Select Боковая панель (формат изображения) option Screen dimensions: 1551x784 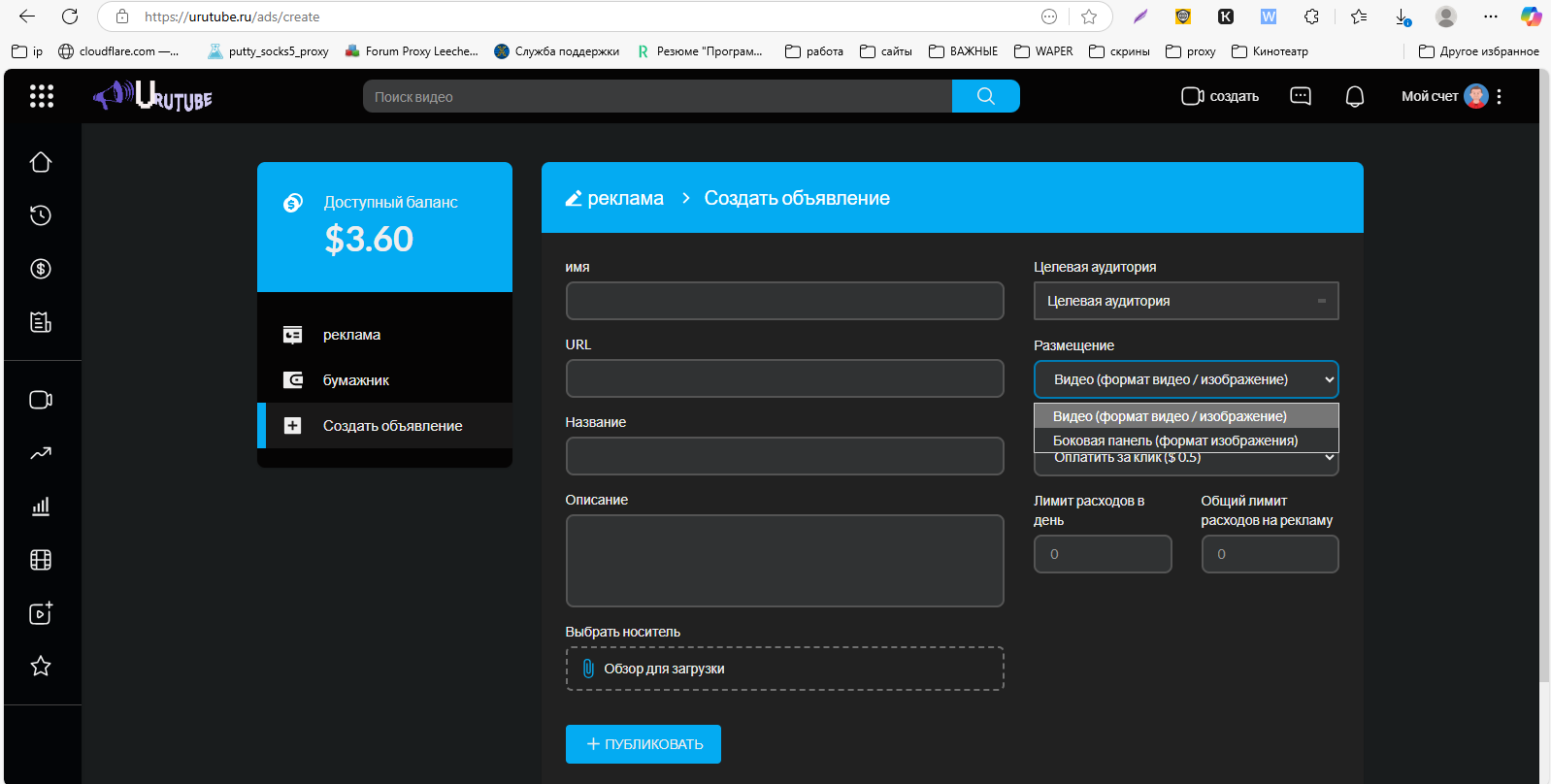pos(1174,441)
